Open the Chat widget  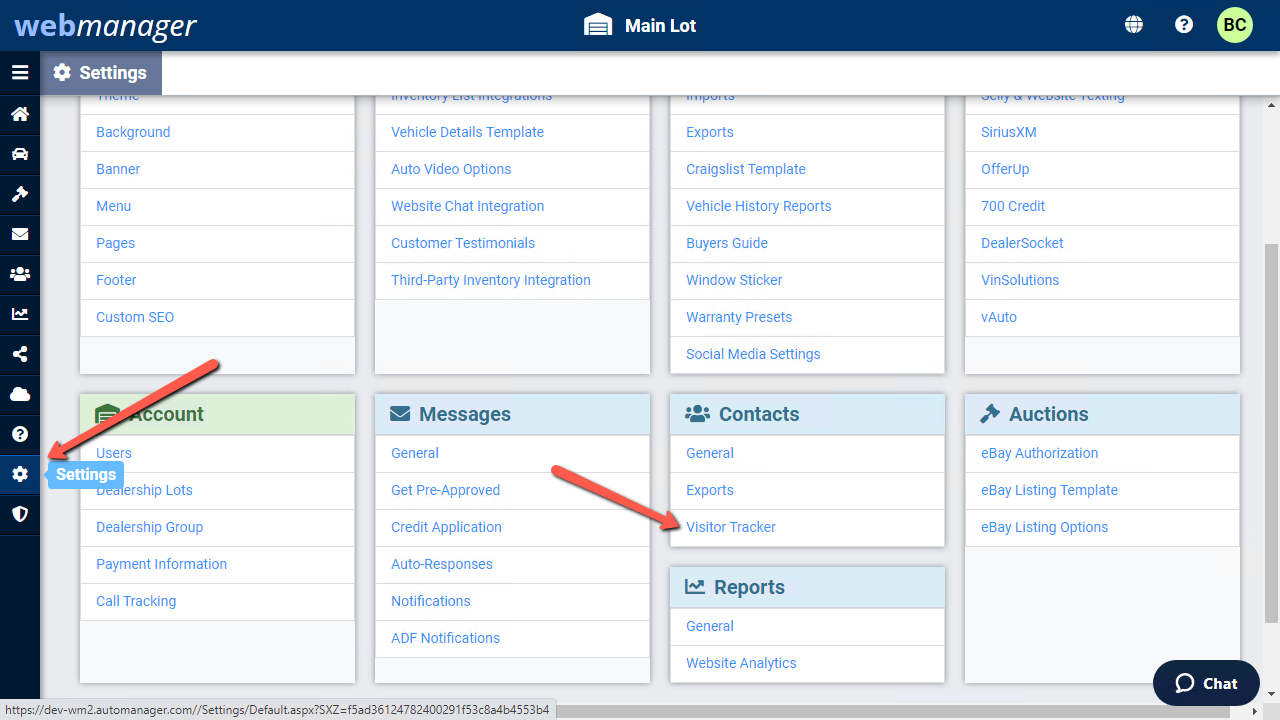pyautogui.click(x=1206, y=683)
